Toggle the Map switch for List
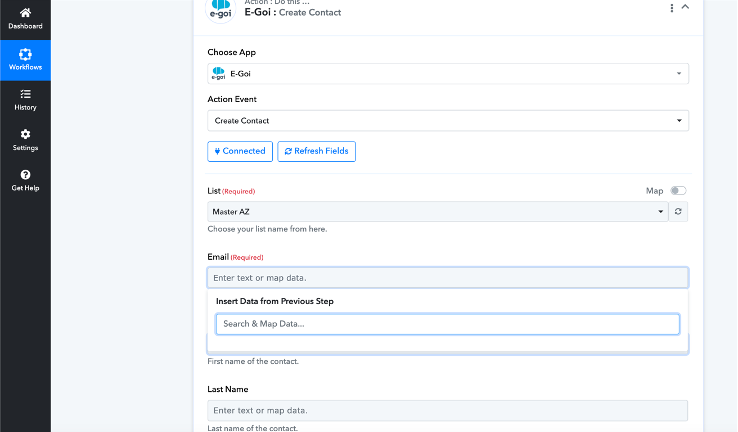738x432 pixels. tap(678, 191)
